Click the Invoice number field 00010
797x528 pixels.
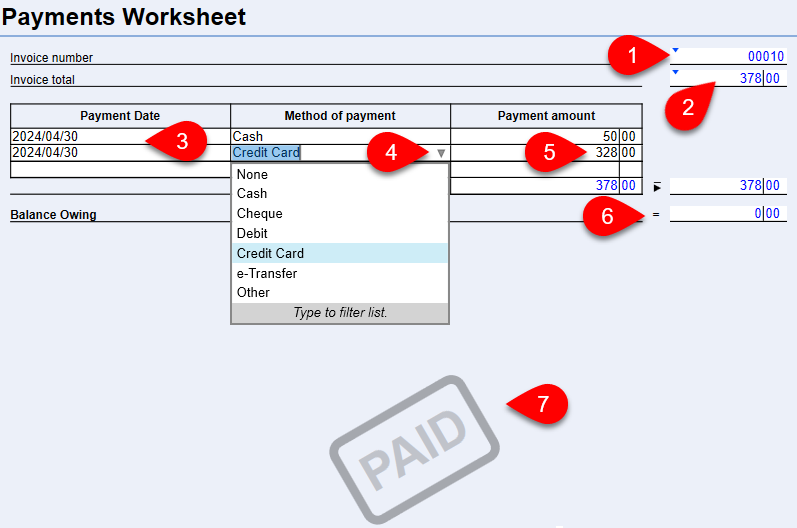728,56
